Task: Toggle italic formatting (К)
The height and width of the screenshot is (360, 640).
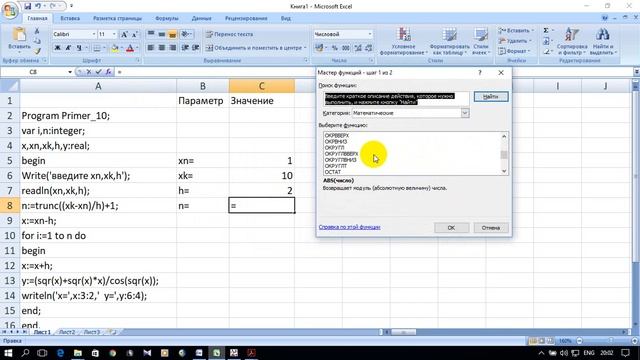Action: pyautogui.click(x=68, y=48)
